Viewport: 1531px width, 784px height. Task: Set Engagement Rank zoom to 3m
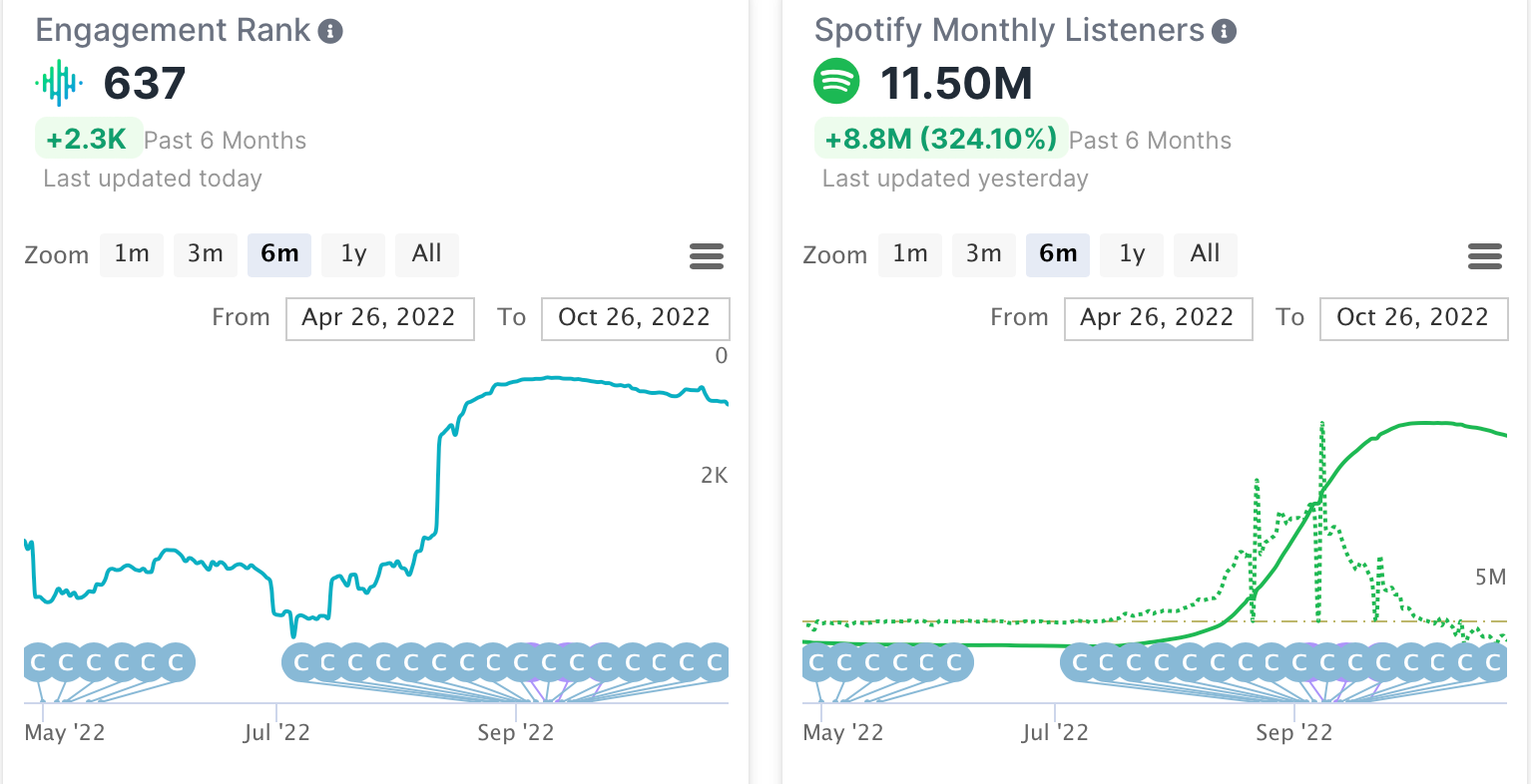pos(206,254)
